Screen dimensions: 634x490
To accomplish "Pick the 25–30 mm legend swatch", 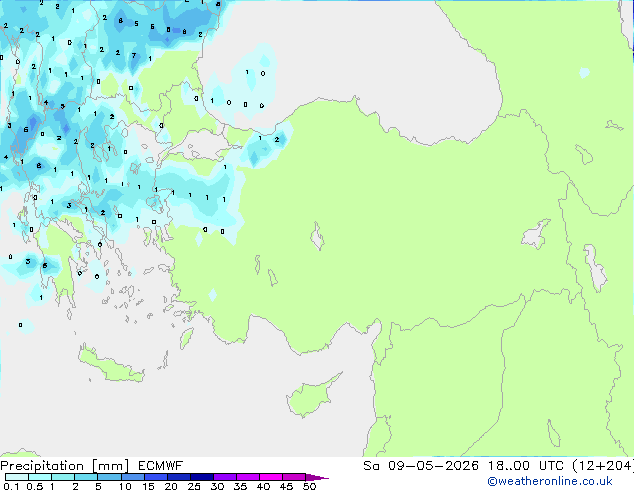I will tap(201, 477).
